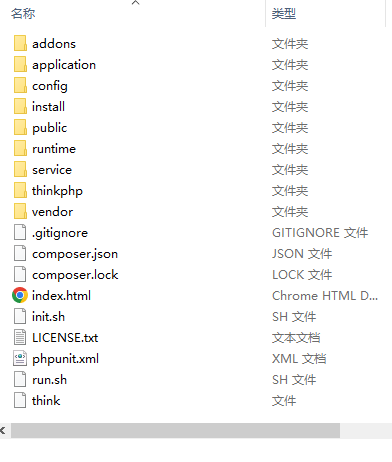This screenshot has height=462, width=392.
Task: Select the file name service
Action: [x=52, y=170]
